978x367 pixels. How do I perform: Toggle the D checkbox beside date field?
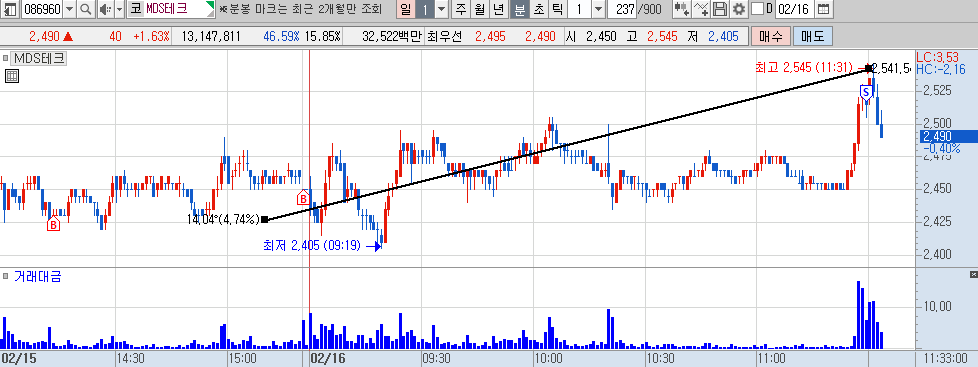[x=757, y=9]
